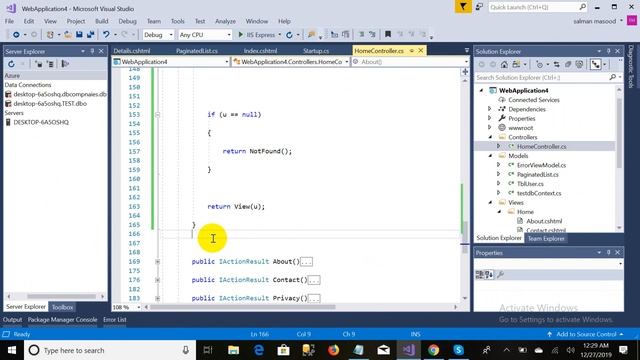Click the Solution Explorer Home icon
This screenshot has height=360, width=640.
tap(504, 64)
